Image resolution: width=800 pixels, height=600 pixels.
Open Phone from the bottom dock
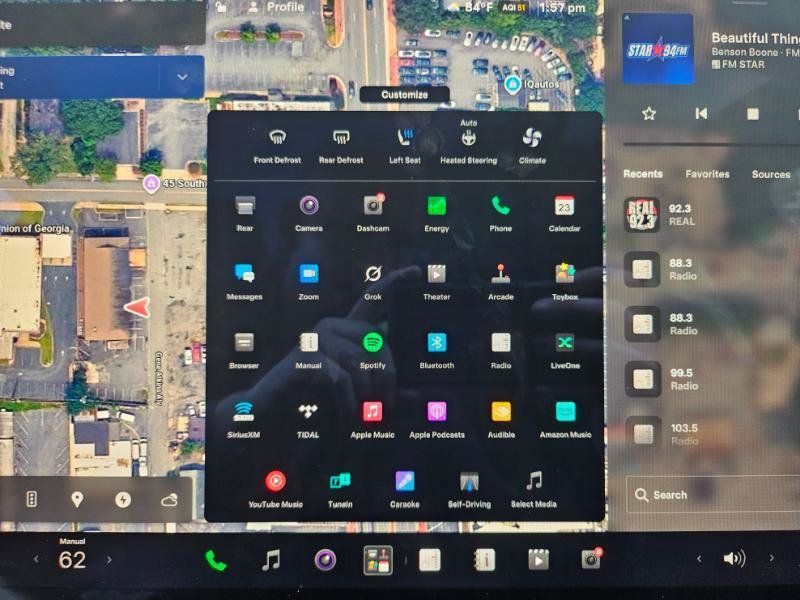216,561
